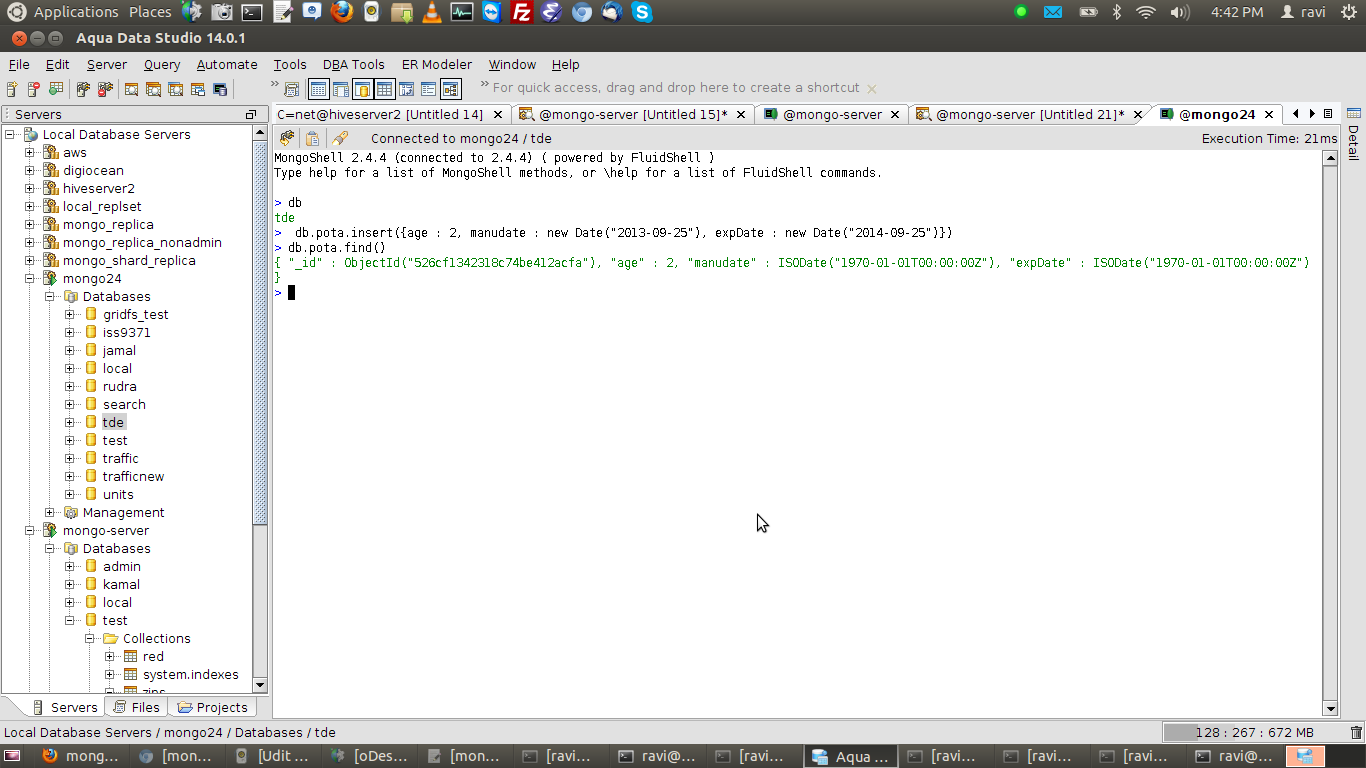Select the system.indexes collection
The height and width of the screenshot is (768, 1366).
pos(190,675)
